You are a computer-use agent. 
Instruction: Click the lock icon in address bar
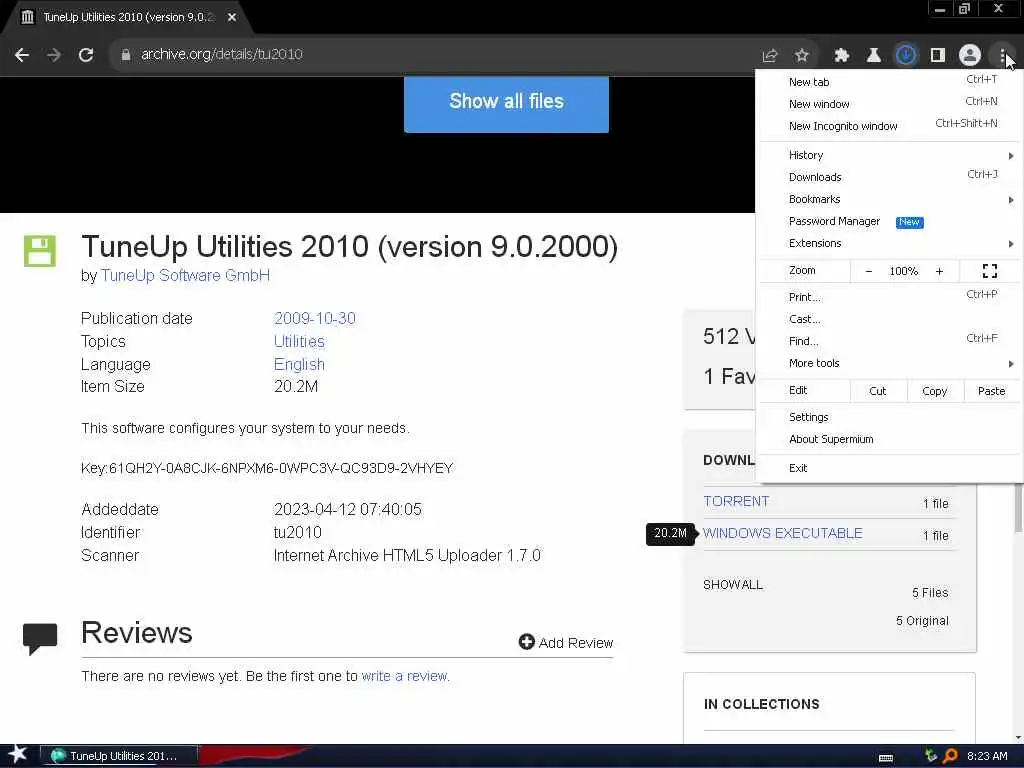[x=126, y=55]
